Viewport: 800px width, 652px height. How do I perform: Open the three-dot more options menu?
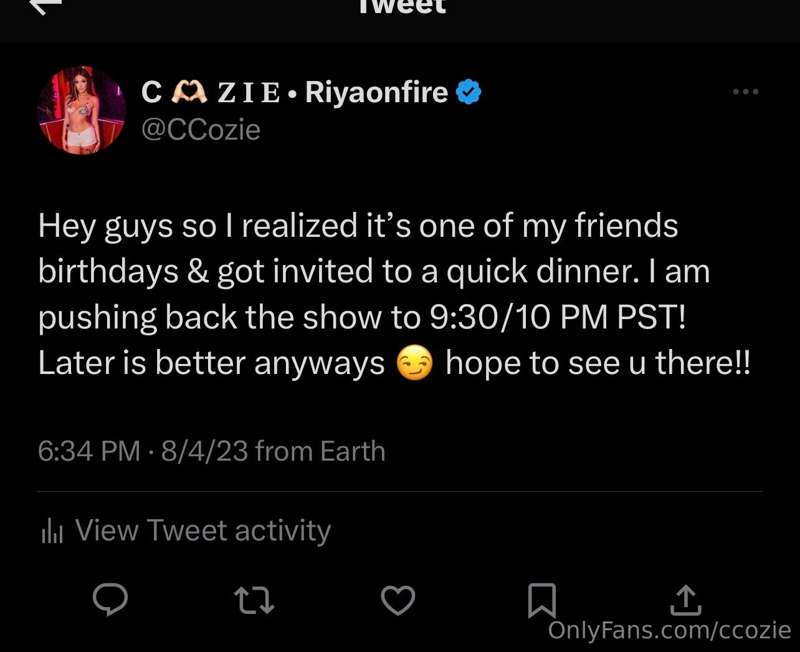click(x=745, y=92)
